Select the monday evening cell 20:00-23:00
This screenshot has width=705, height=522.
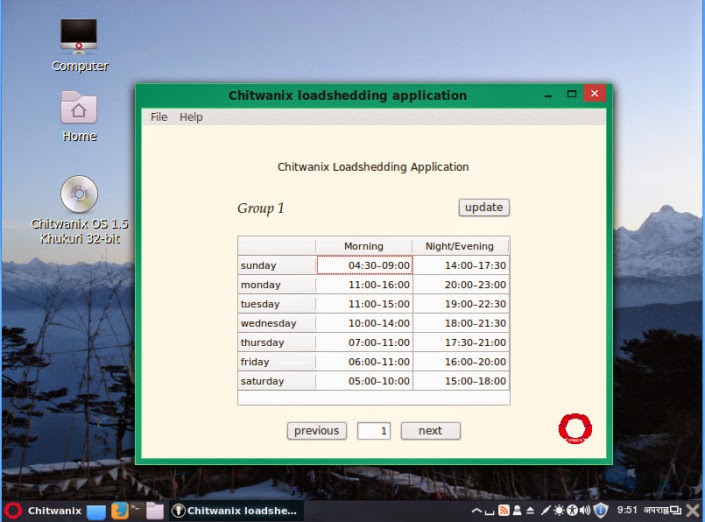[461, 285]
